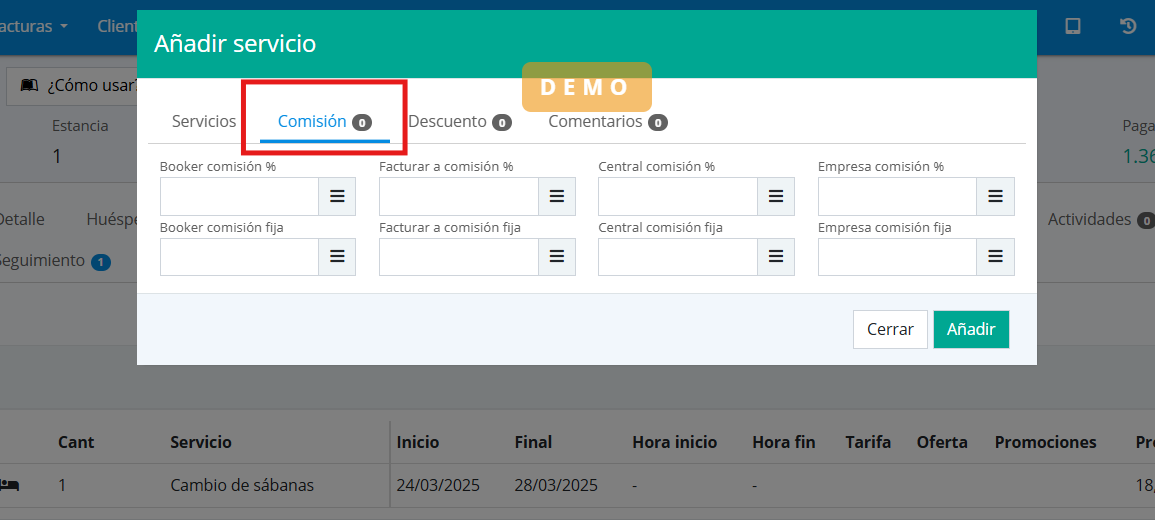The image size is (1155, 520).
Task: Click the menu icon beside Central comisión fija
Action: click(x=776, y=257)
